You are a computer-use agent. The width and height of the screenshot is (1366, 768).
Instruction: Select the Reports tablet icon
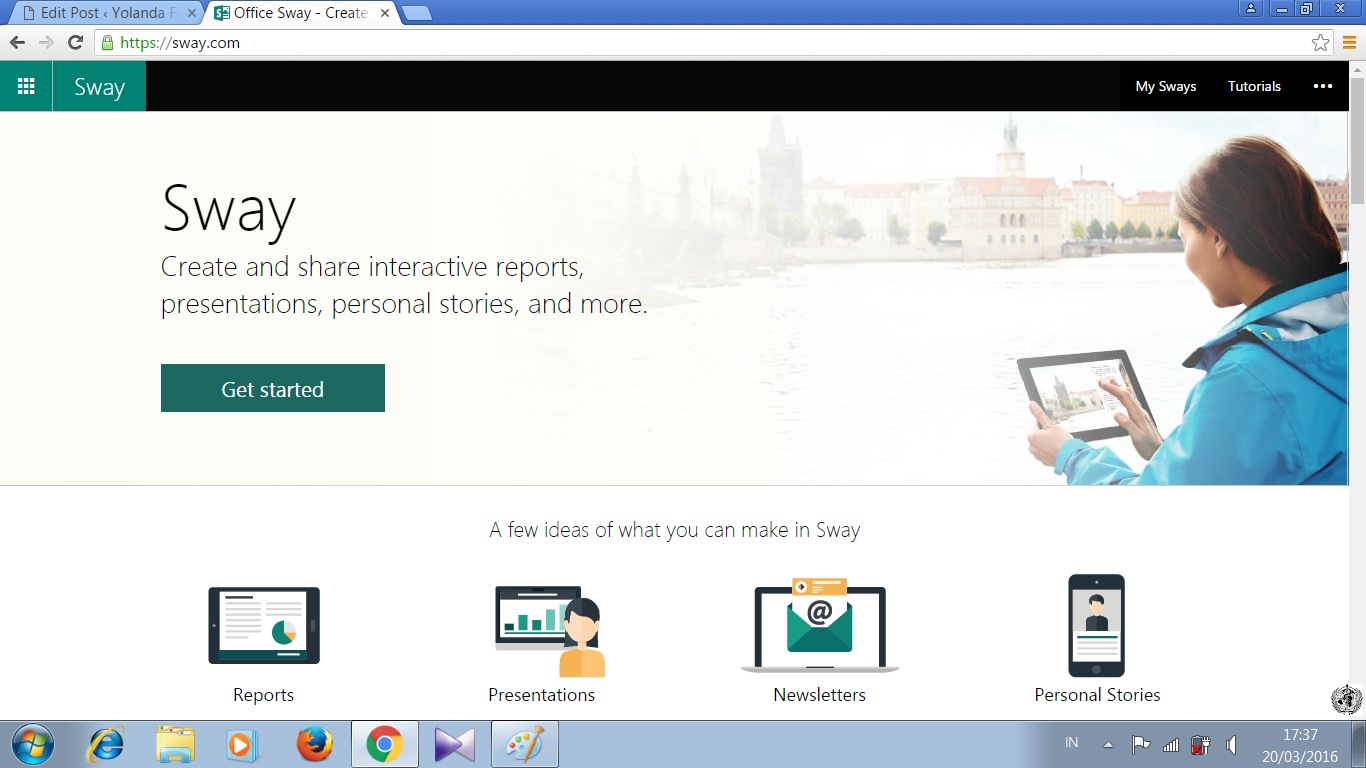coord(264,625)
